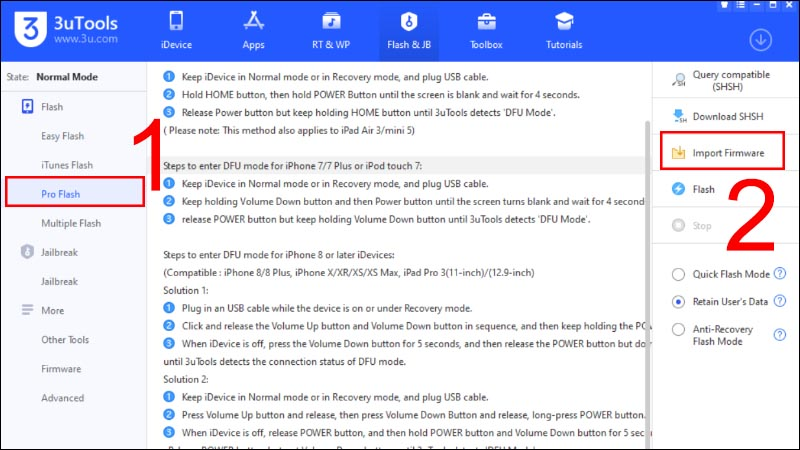The image size is (800, 450).
Task: Select Anti-Recovery Flash Mode radio button
Action: (x=678, y=330)
